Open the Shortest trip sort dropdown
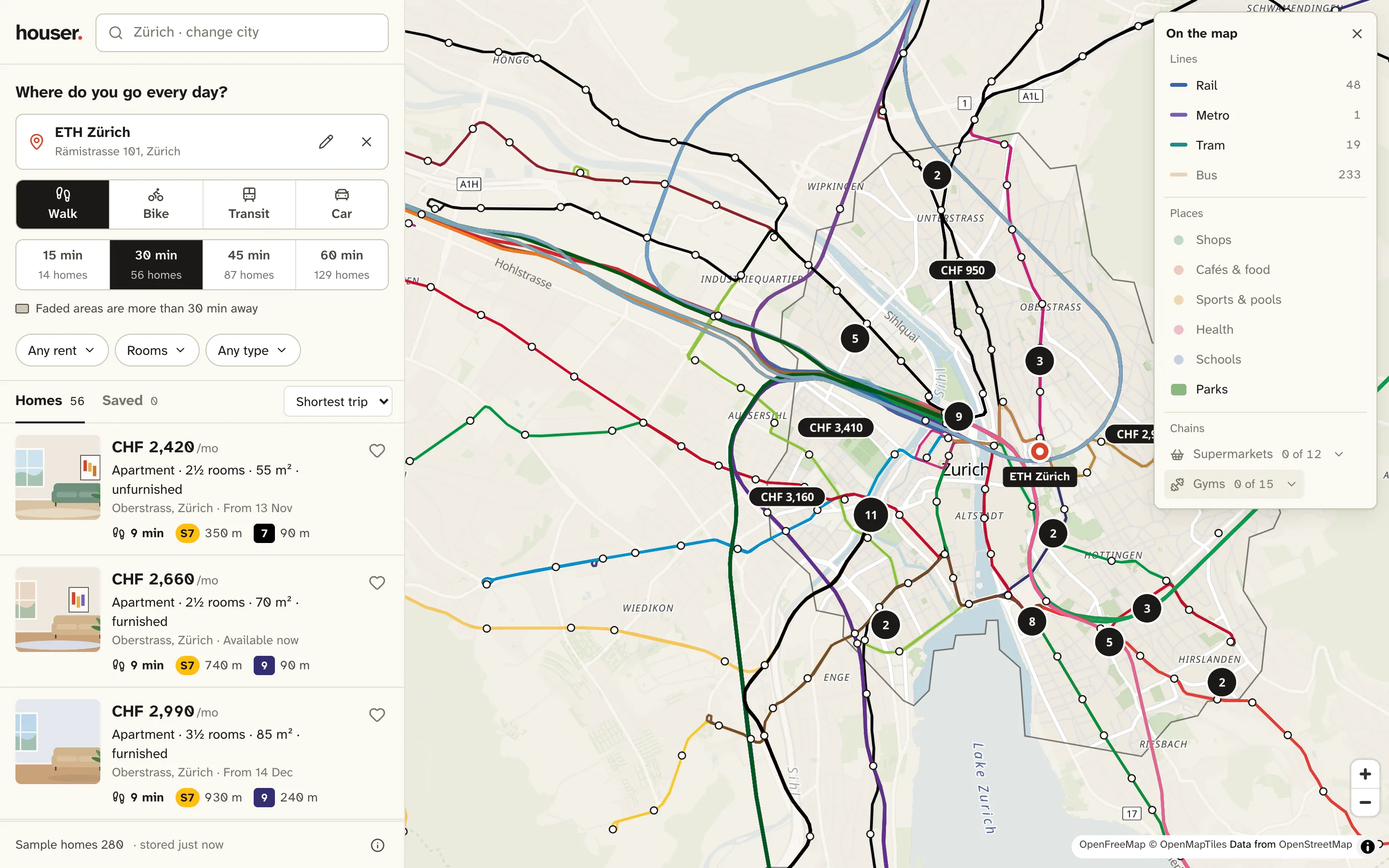The height and width of the screenshot is (868, 1389). [338, 401]
